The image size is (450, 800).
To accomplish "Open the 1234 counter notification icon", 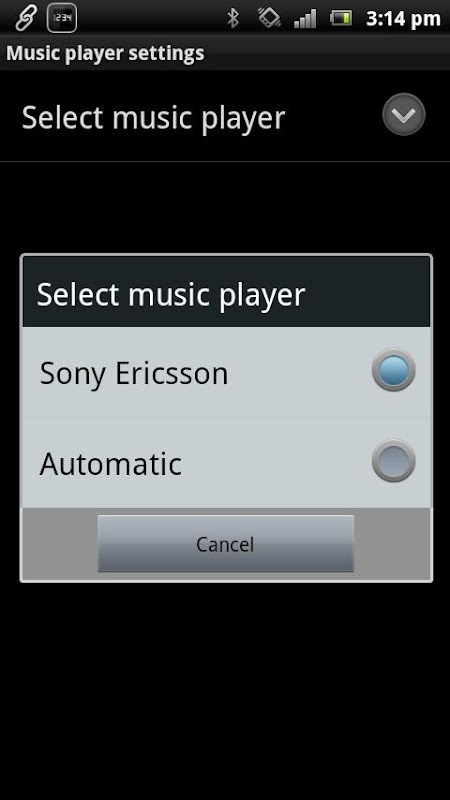I will 62,18.
